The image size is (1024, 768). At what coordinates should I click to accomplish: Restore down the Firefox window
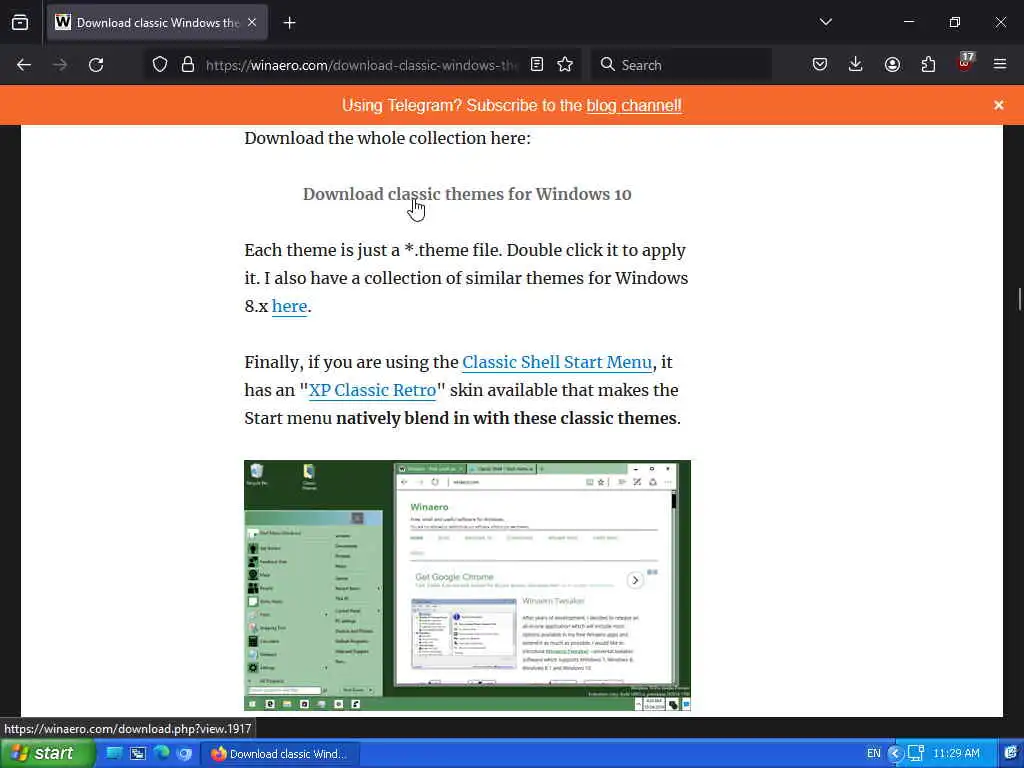point(954,22)
